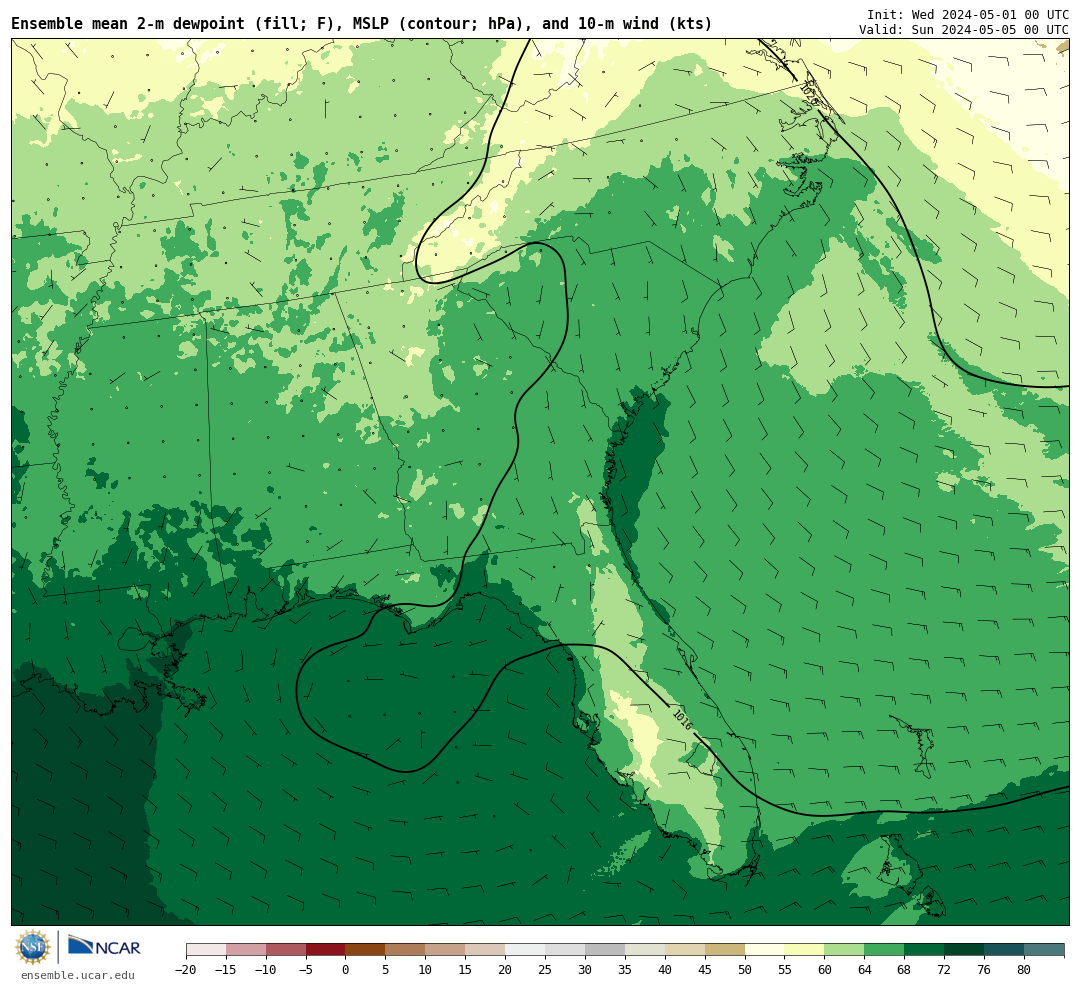Pick the khaki swatch between 45 and 50
The width and height of the screenshot is (1080, 988).
725,950
